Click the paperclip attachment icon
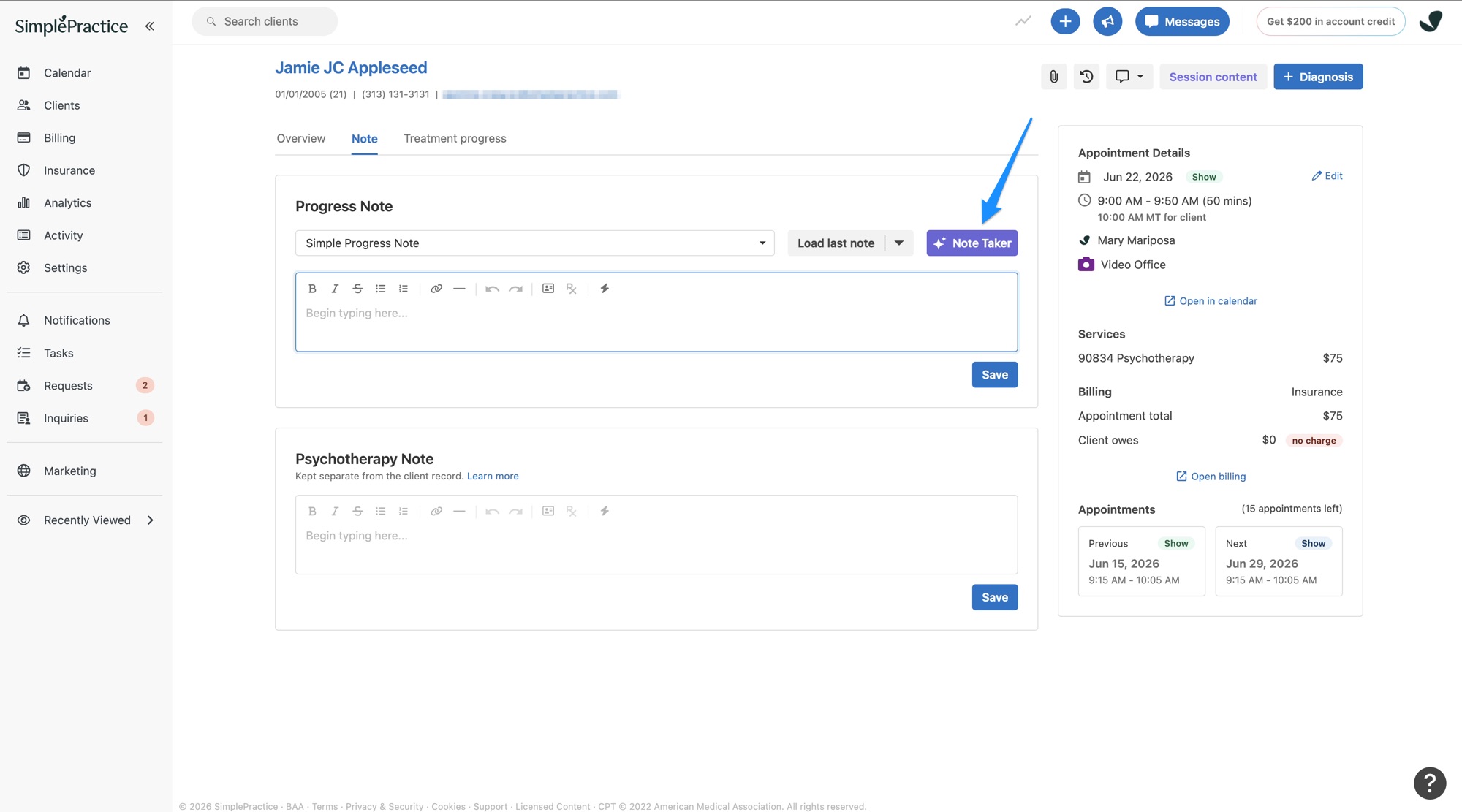 (x=1053, y=77)
